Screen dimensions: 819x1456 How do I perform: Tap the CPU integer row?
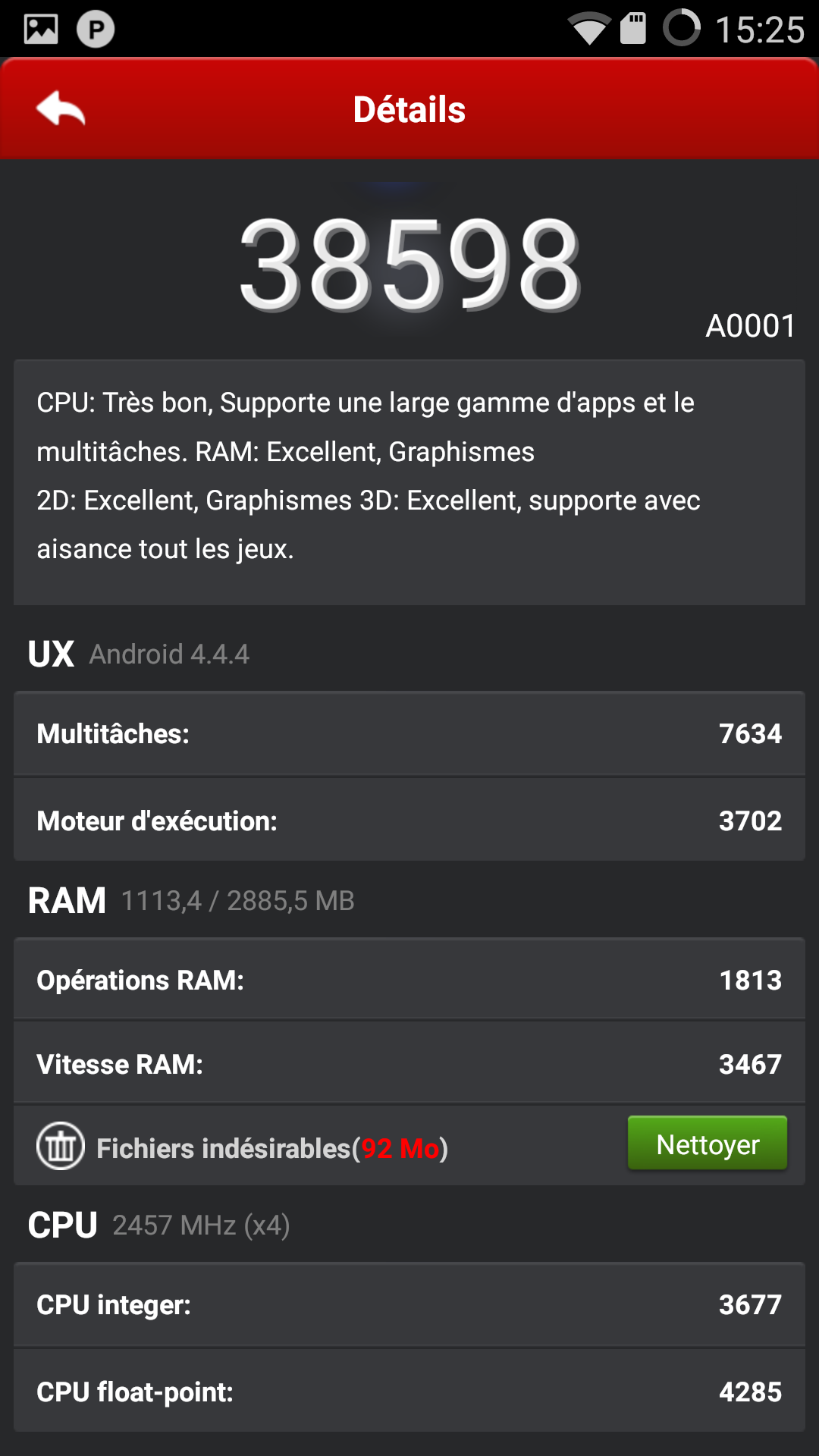point(409,1304)
